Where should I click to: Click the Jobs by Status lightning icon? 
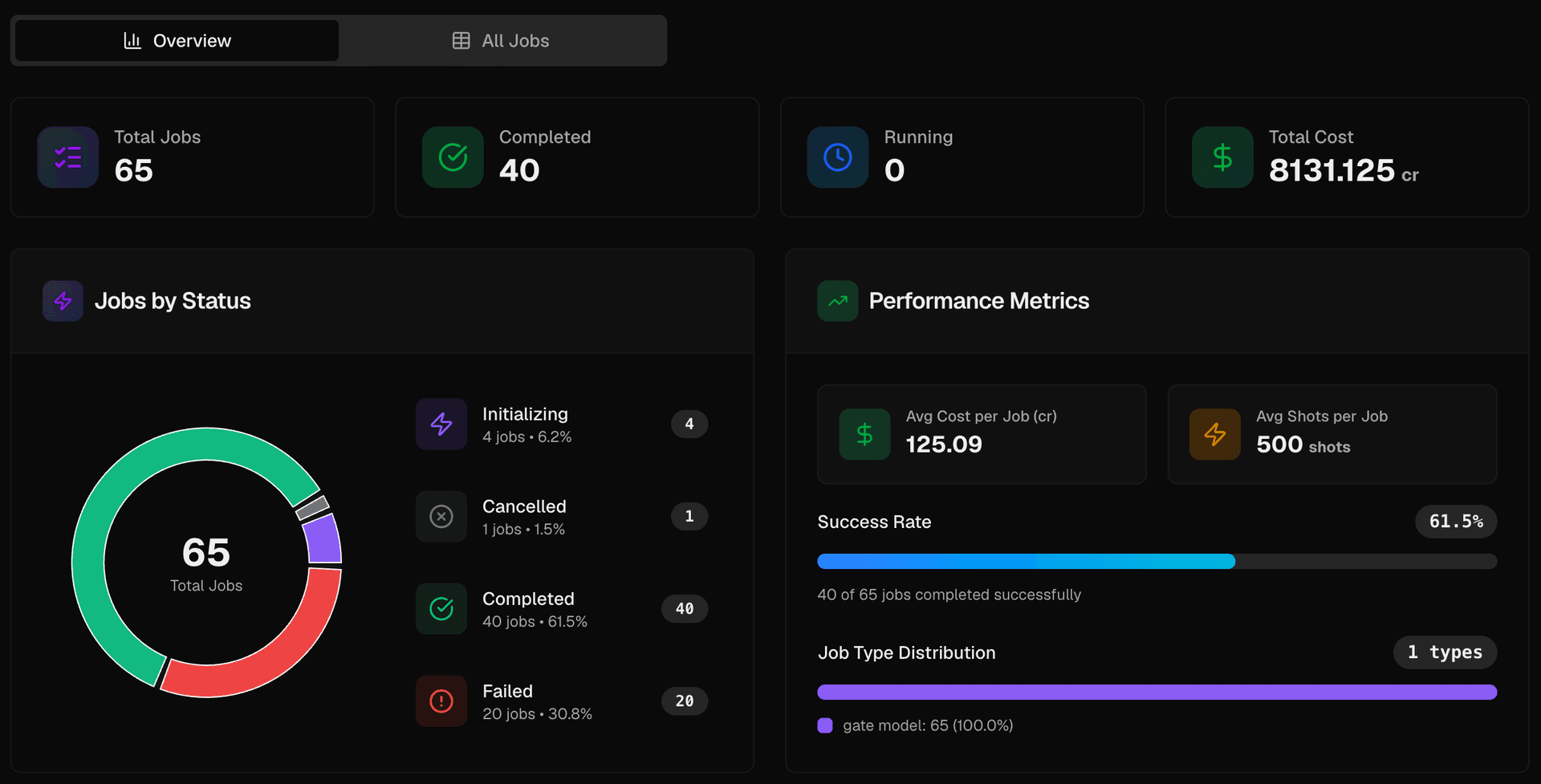63,301
